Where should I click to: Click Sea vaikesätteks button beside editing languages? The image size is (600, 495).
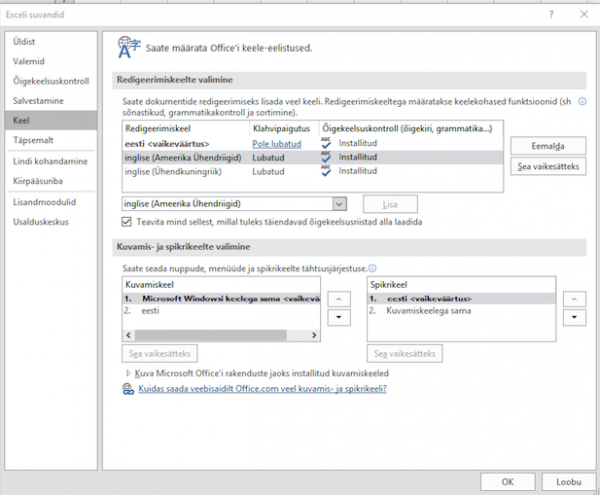548,166
